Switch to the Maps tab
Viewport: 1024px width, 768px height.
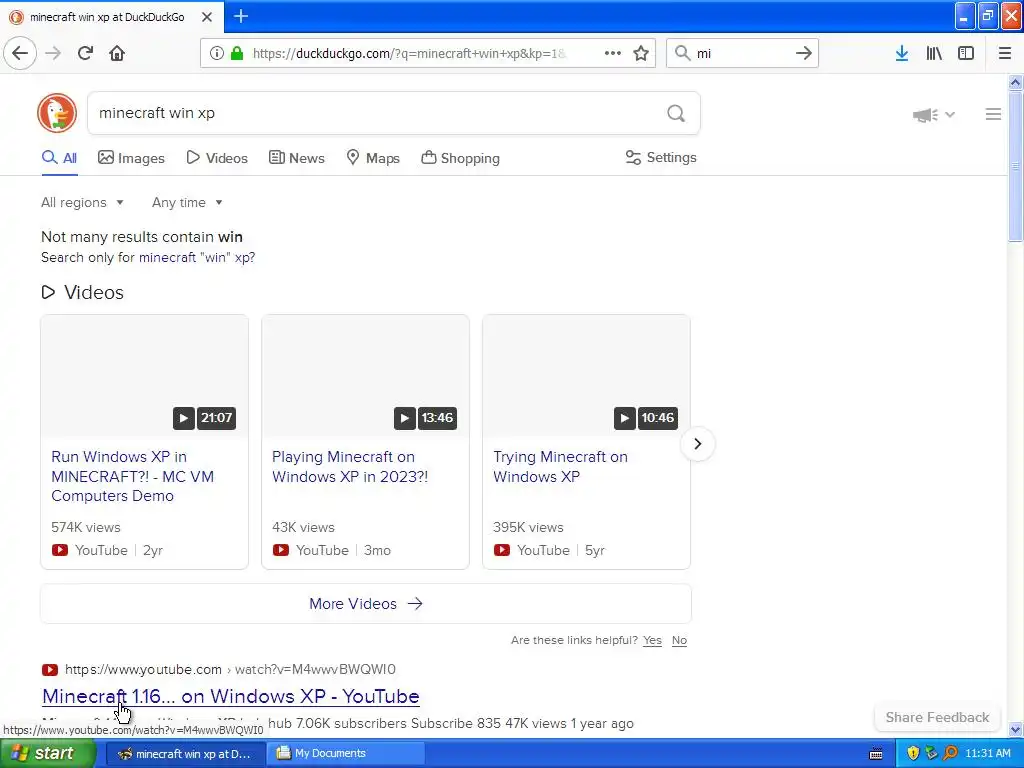(x=373, y=158)
